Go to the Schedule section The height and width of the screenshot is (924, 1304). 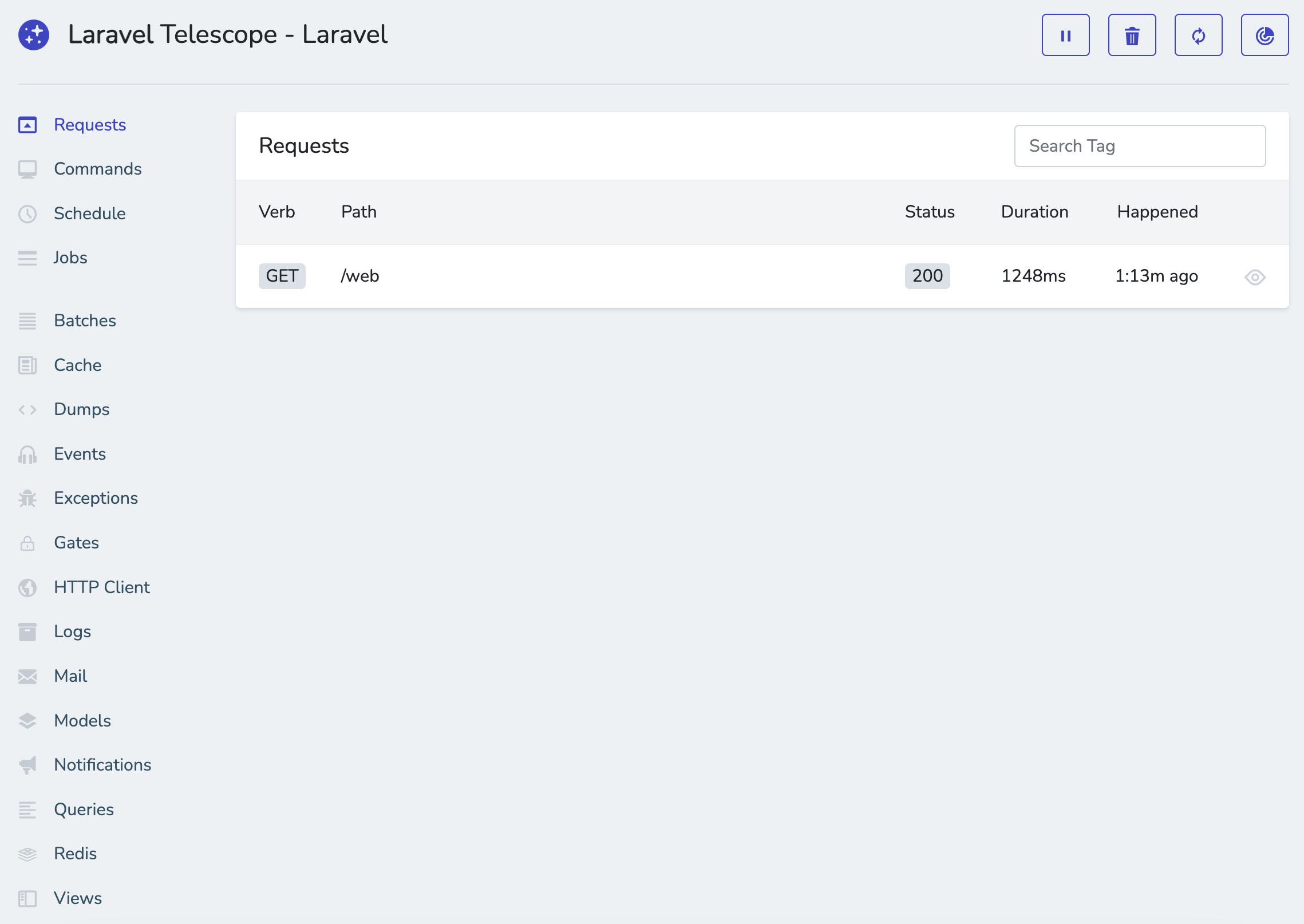coord(90,214)
